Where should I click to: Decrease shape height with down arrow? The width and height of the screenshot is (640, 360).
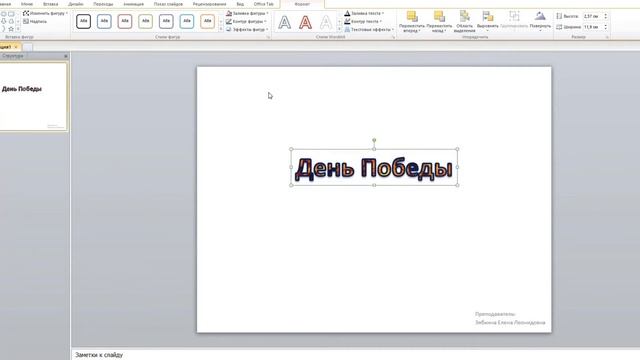605,18
